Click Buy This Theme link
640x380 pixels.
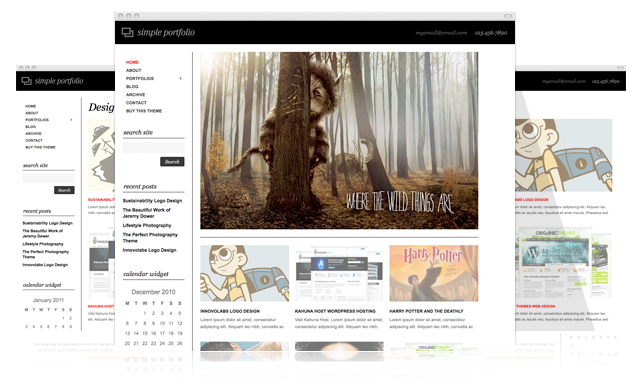click(144, 111)
